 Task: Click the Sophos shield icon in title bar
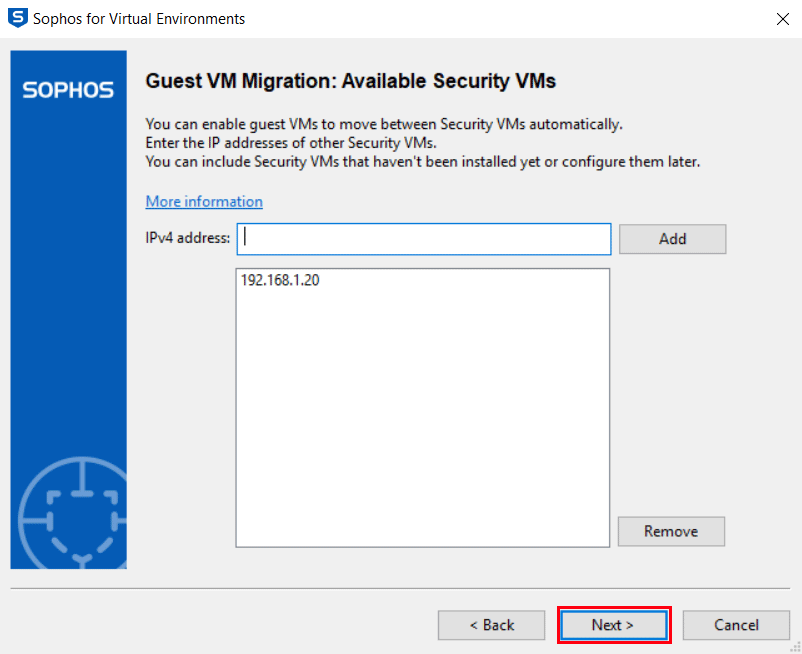tap(17, 18)
